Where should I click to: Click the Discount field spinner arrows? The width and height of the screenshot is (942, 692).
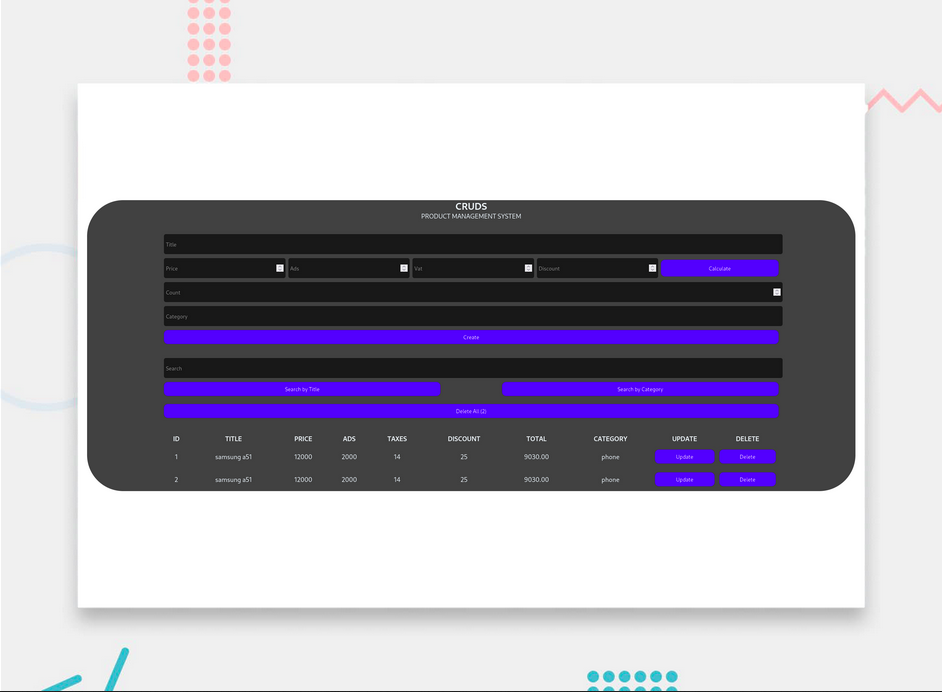coord(652,268)
